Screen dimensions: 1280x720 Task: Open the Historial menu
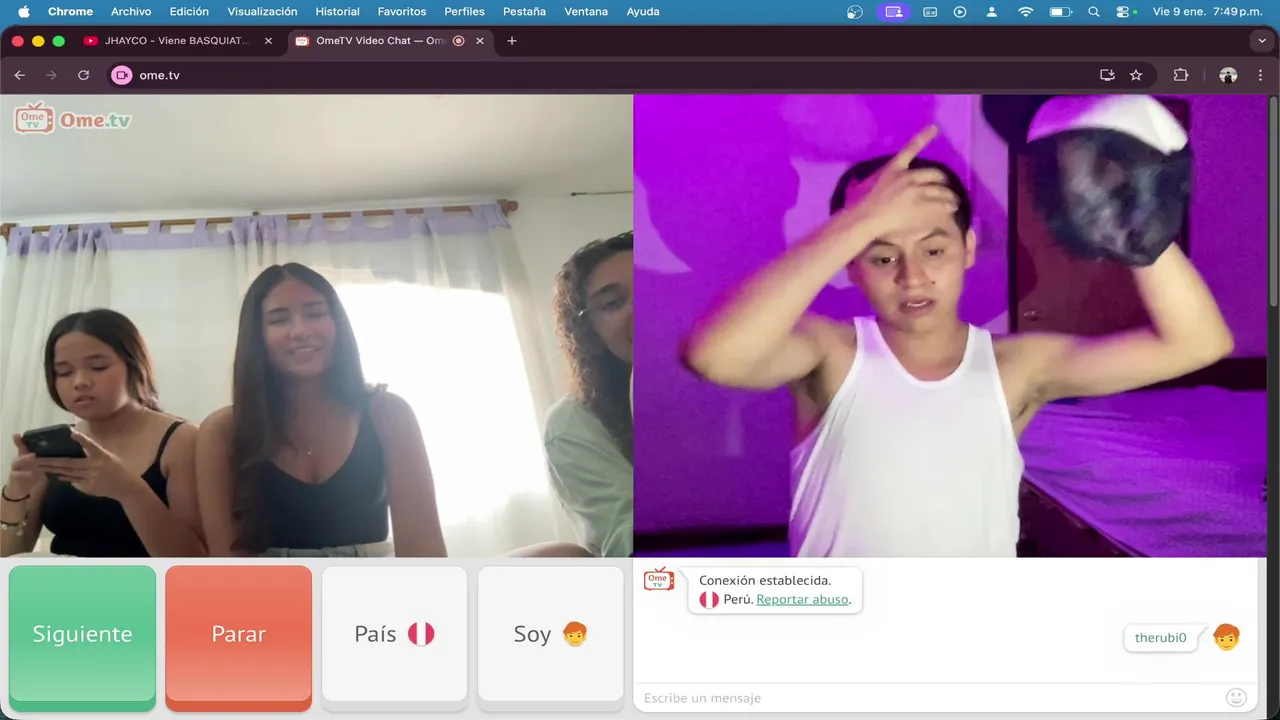337,12
